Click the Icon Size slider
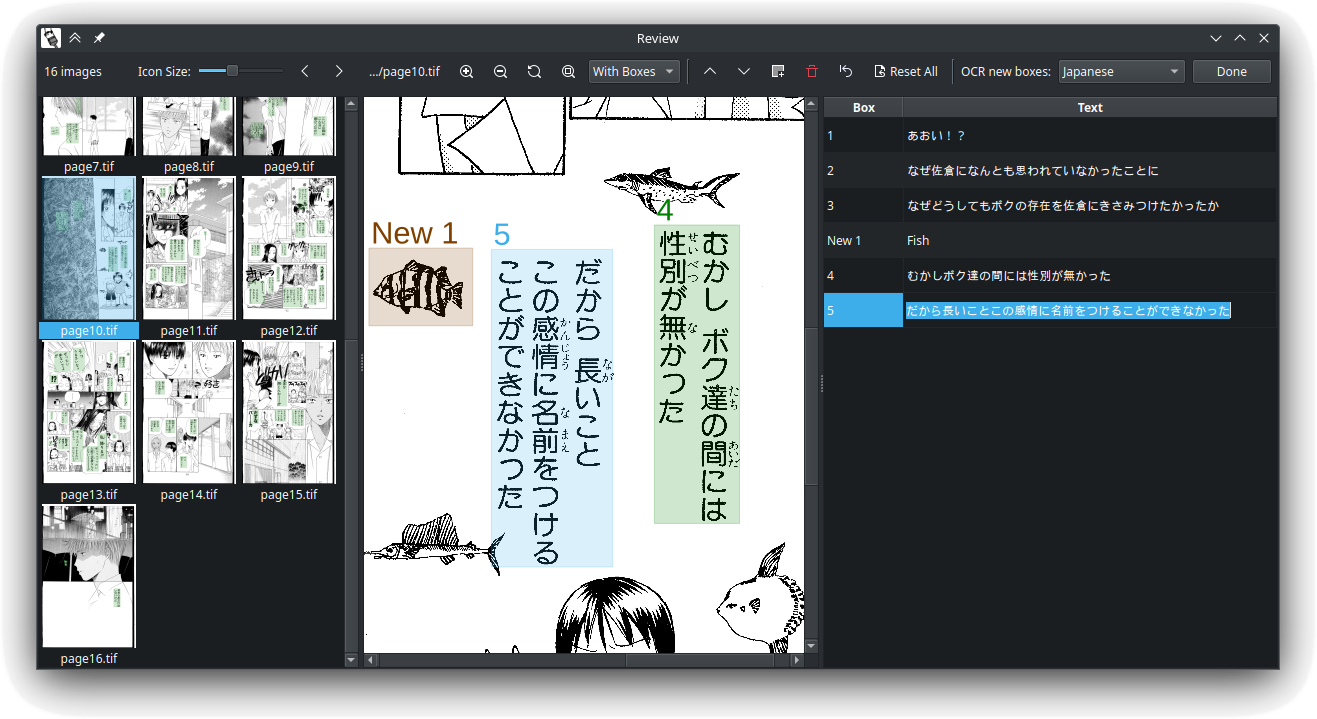 (240, 71)
